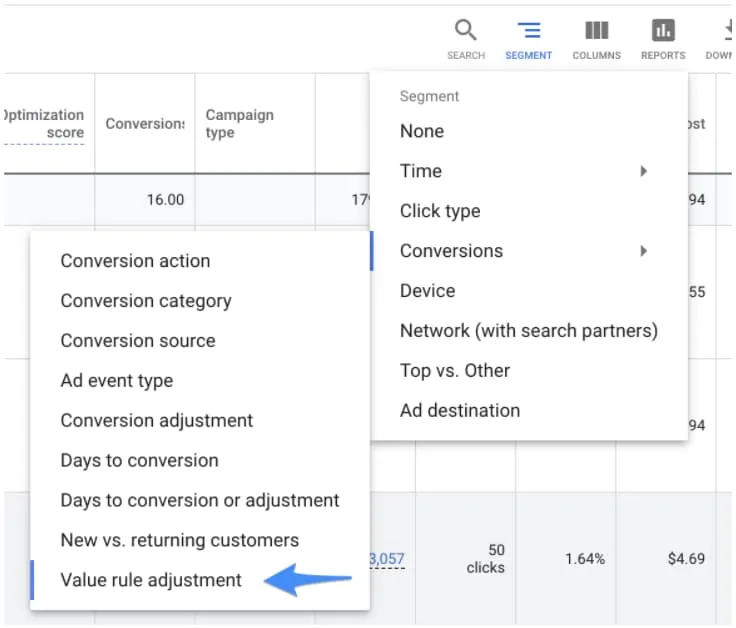
Task: Select Conversion action submenu item
Action: coord(135,261)
